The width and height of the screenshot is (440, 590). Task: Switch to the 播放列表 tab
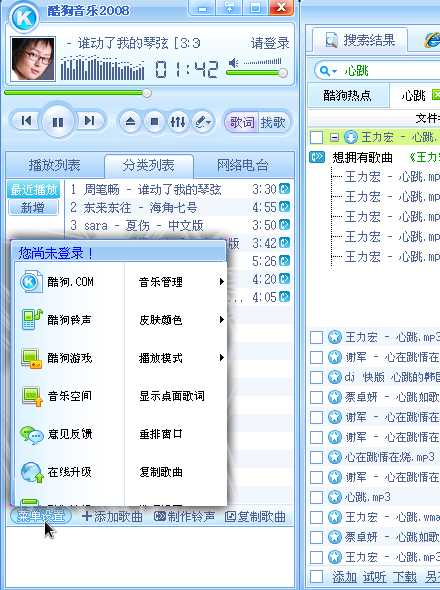click(55, 165)
